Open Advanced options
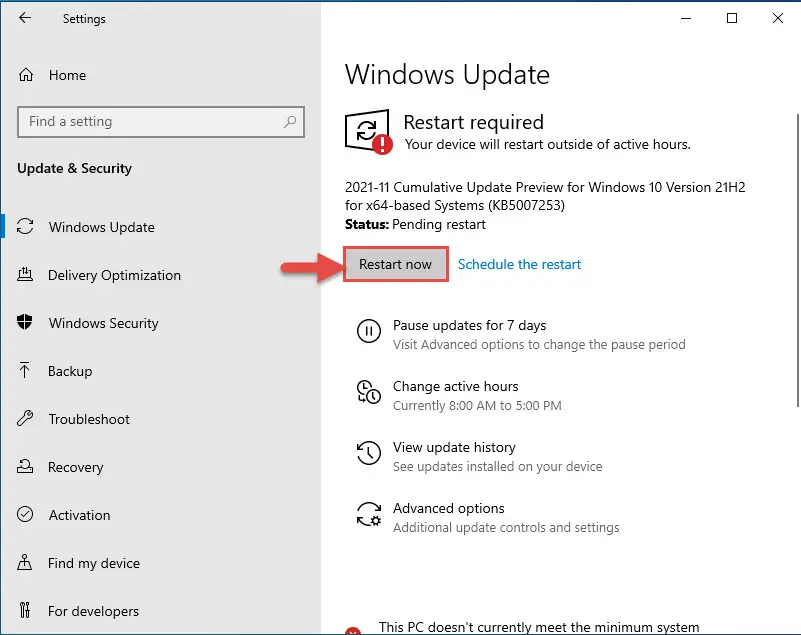The height and width of the screenshot is (635, 801). coord(487,518)
